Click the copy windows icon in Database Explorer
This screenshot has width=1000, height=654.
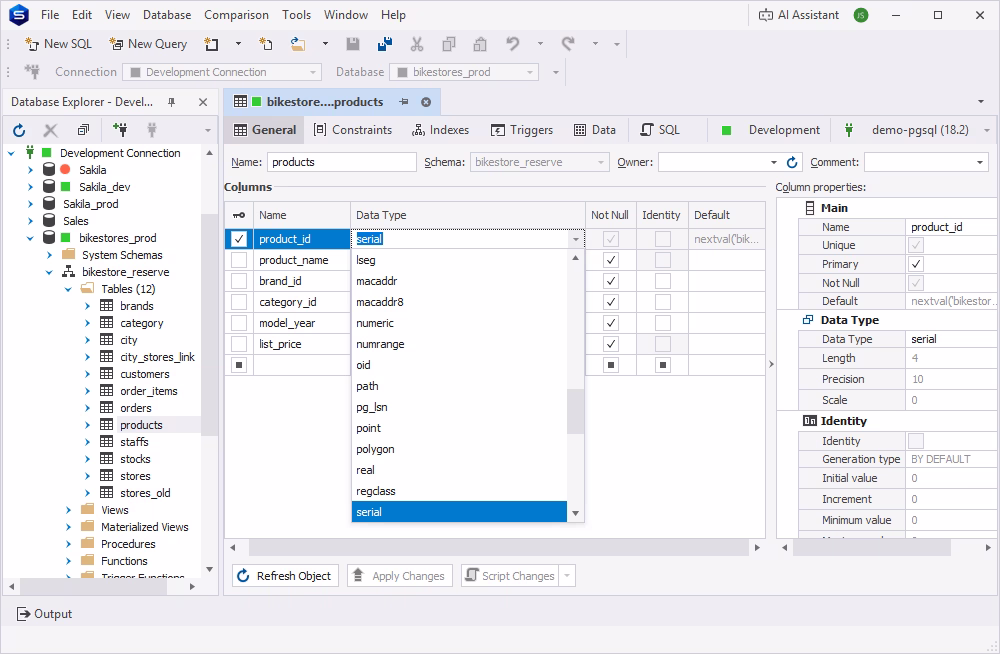pos(84,130)
